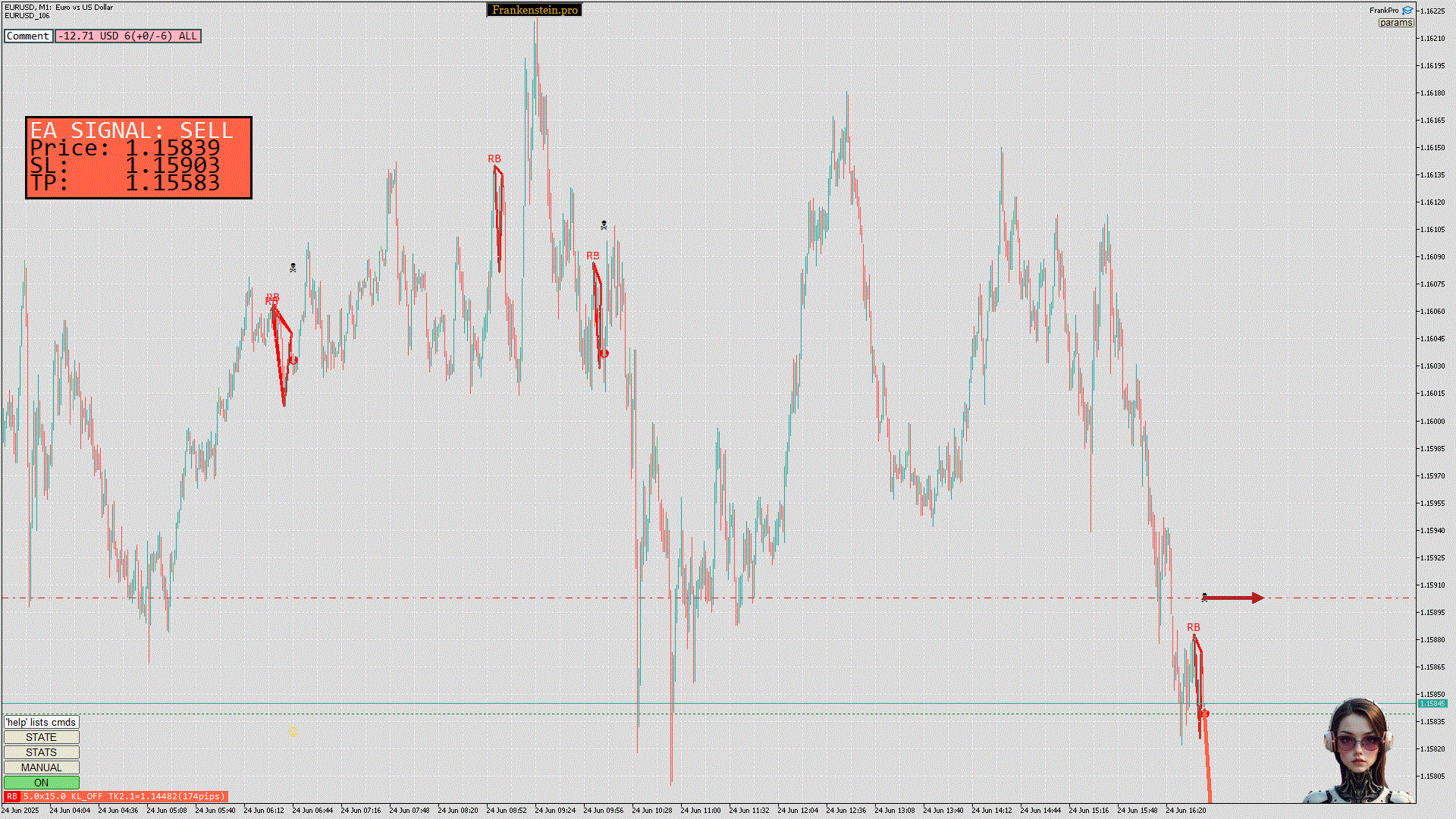The image size is (1456, 819).
Task: Click the EA SIGNAL: SELL info panel
Action: click(139, 158)
